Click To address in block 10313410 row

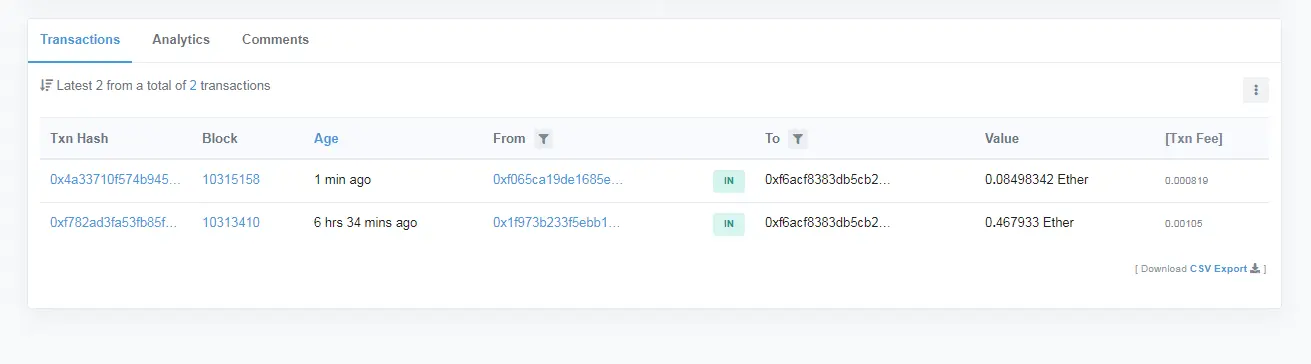click(x=828, y=223)
